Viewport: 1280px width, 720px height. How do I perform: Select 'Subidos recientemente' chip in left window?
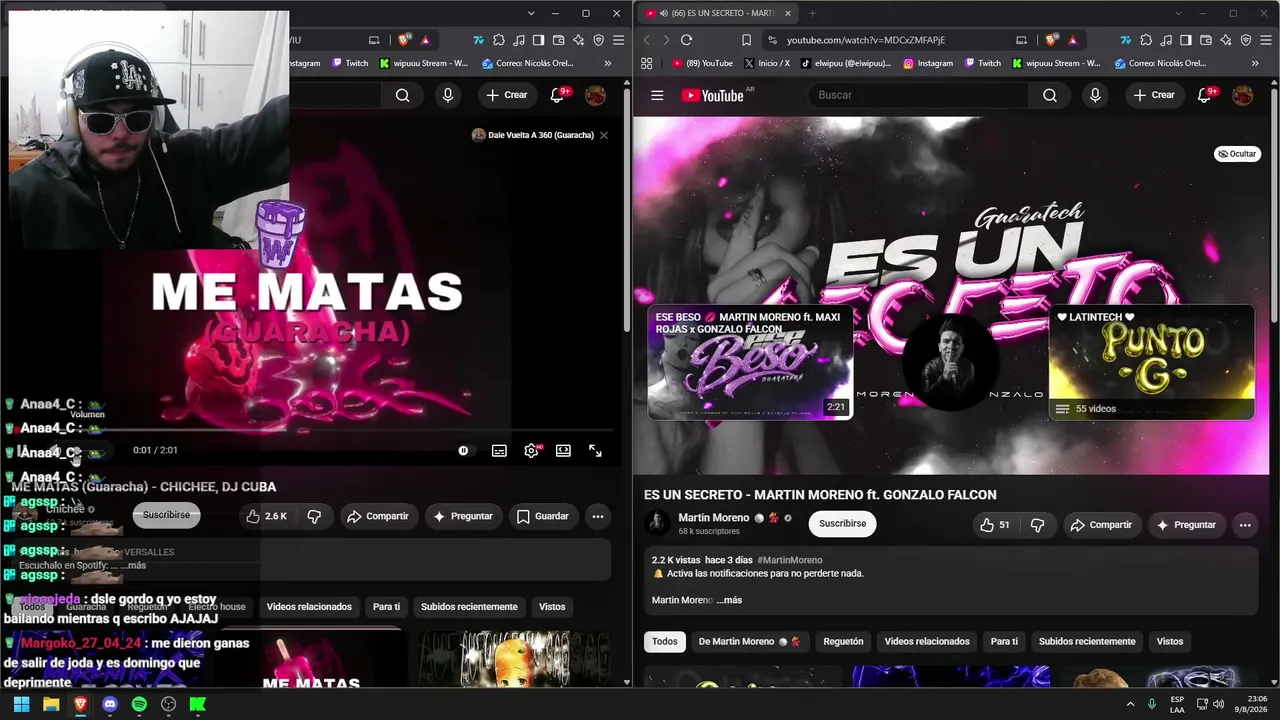coord(469,607)
